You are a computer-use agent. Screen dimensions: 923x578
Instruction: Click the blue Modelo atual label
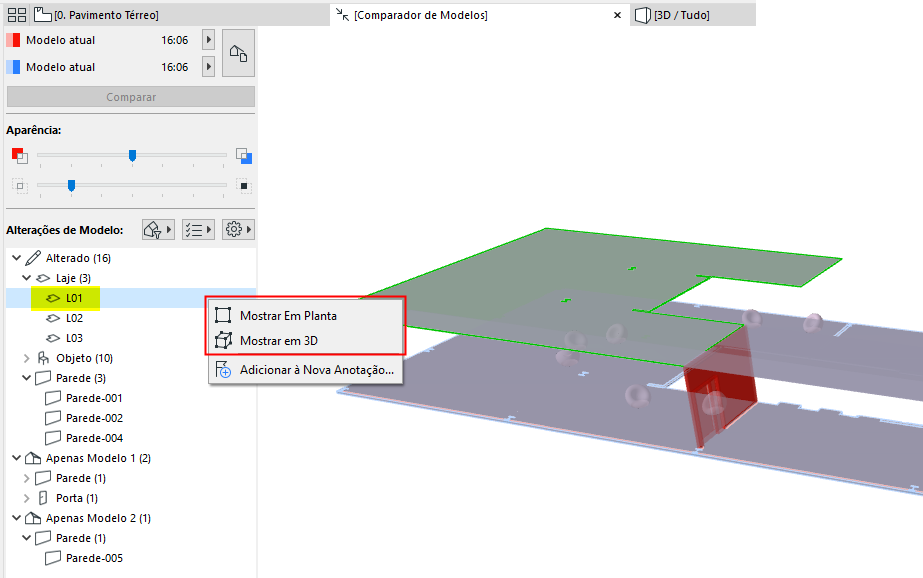(61, 67)
